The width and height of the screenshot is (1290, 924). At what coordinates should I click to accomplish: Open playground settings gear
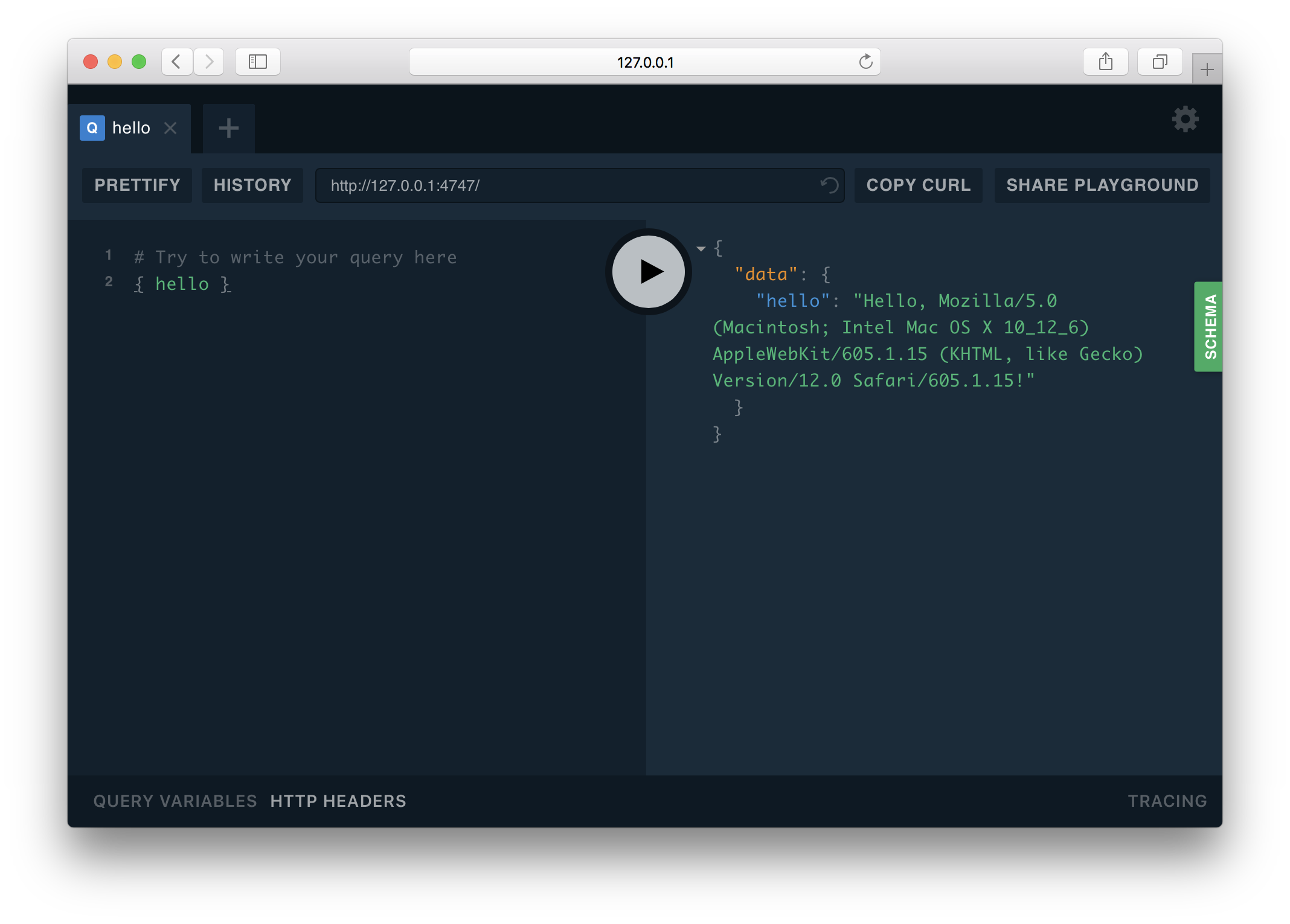pos(1186,120)
